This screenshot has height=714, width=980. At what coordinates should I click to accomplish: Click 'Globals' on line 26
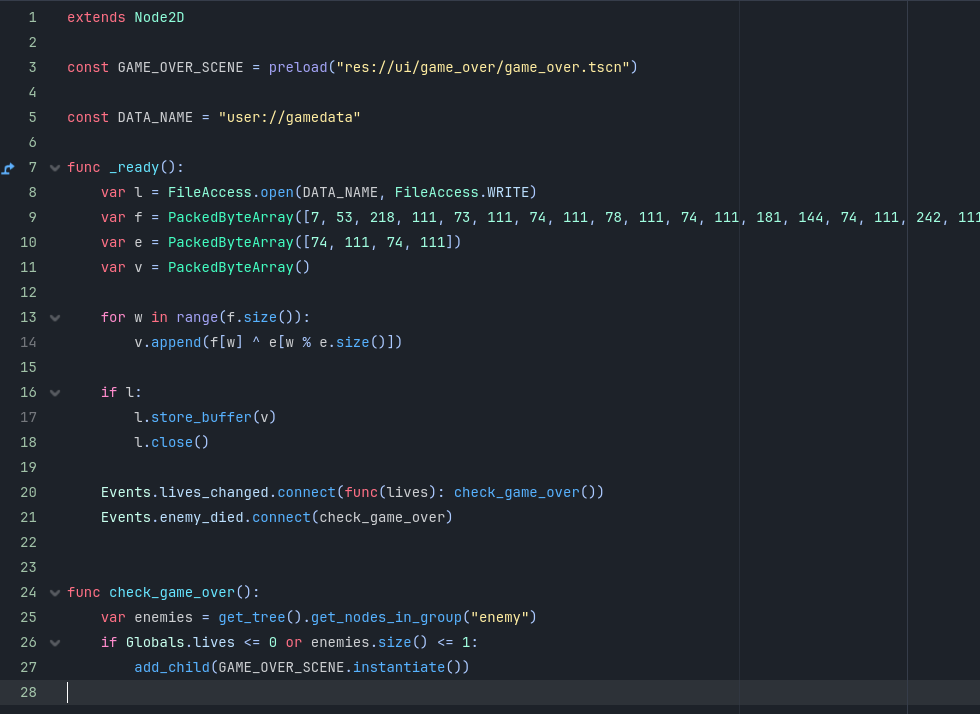[x=156, y=643]
